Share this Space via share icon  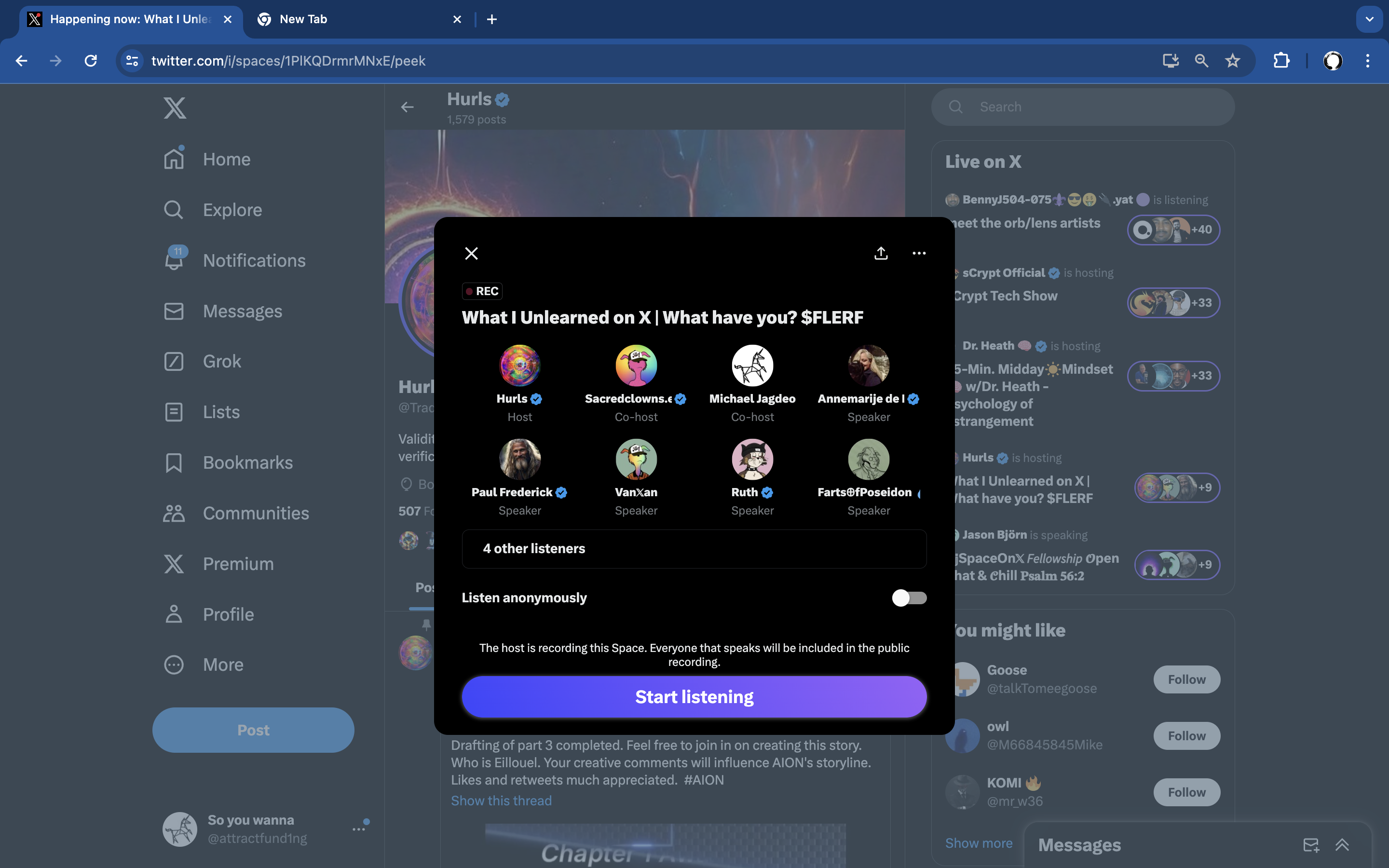881,253
